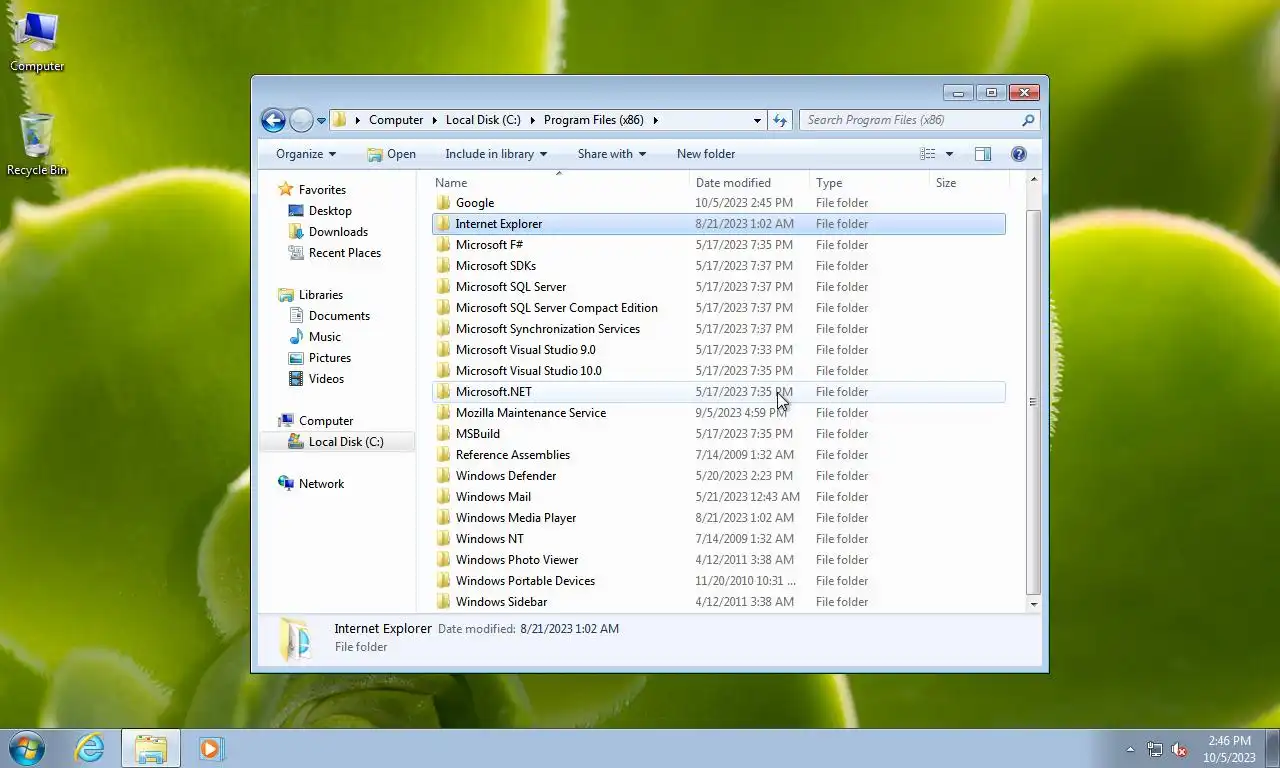Image resolution: width=1280 pixels, height=768 pixels.
Task: Click the Network icon in navigation pane
Action: pos(286,484)
